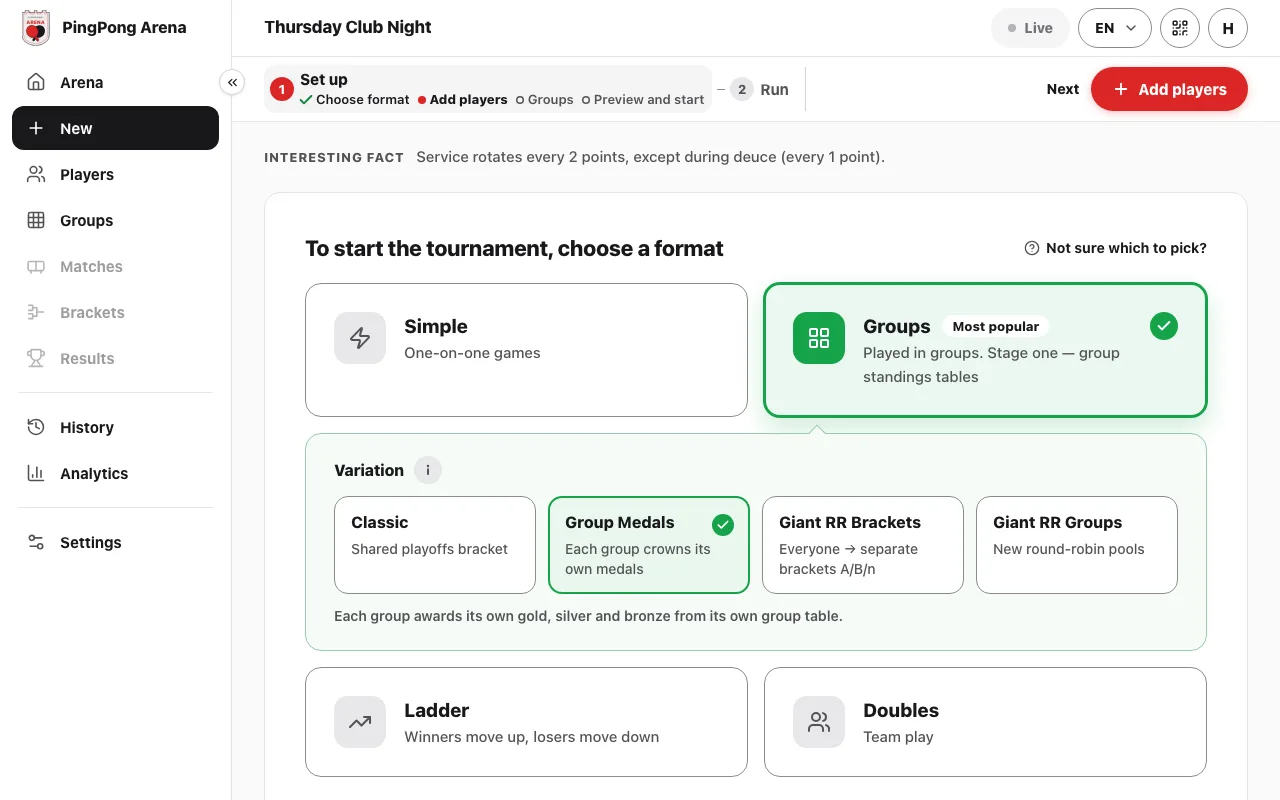This screenshot has width=1280, height=800.
Task: Open the QR code icon button
Action: click(1180, 28)
